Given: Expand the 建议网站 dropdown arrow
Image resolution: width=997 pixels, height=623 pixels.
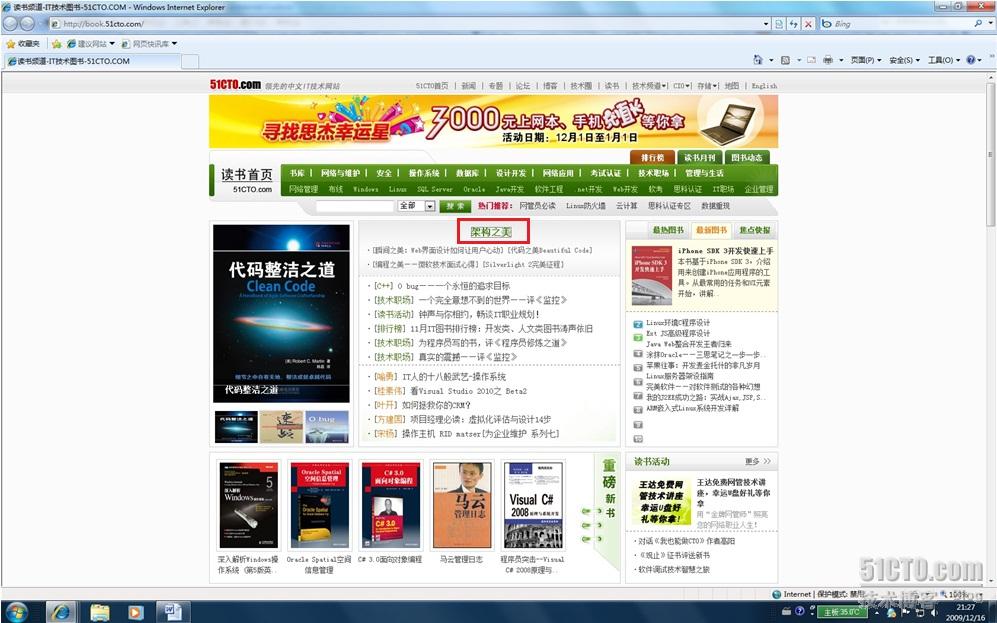Looking at the screenshot, I should click(x=112, y=44).
